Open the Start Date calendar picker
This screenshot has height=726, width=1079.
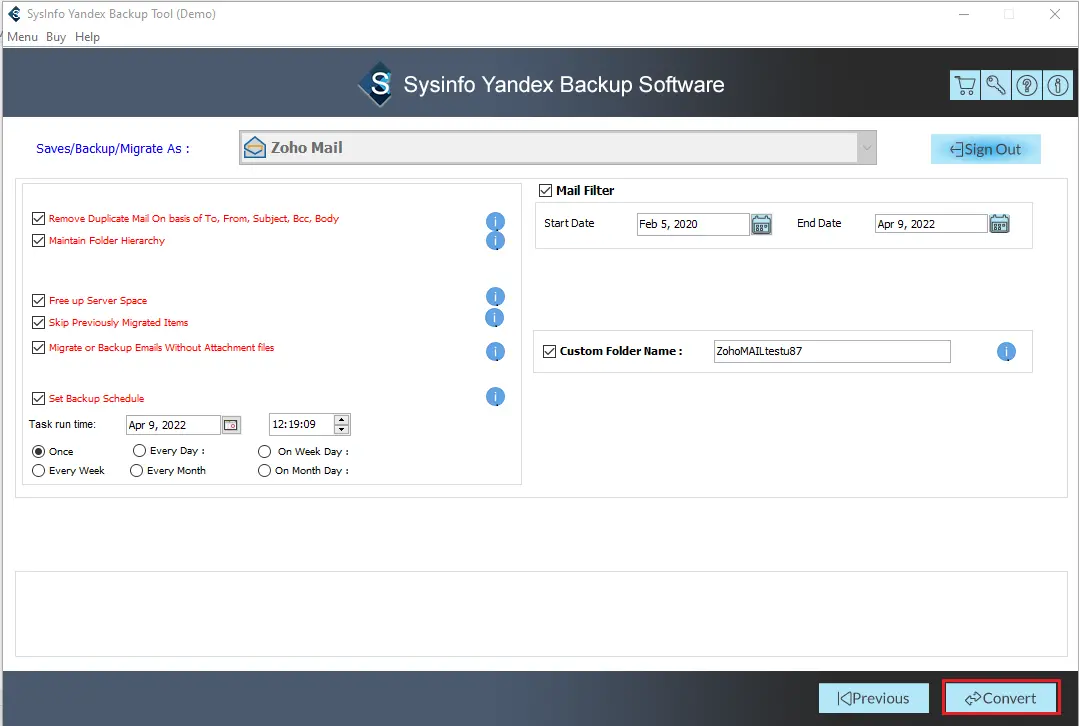[762, 224]
